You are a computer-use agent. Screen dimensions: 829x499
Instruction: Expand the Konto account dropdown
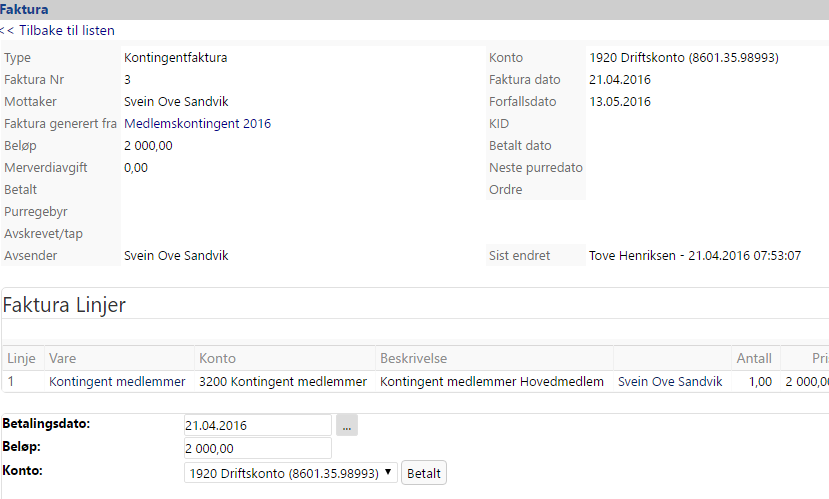coord(291,473)
